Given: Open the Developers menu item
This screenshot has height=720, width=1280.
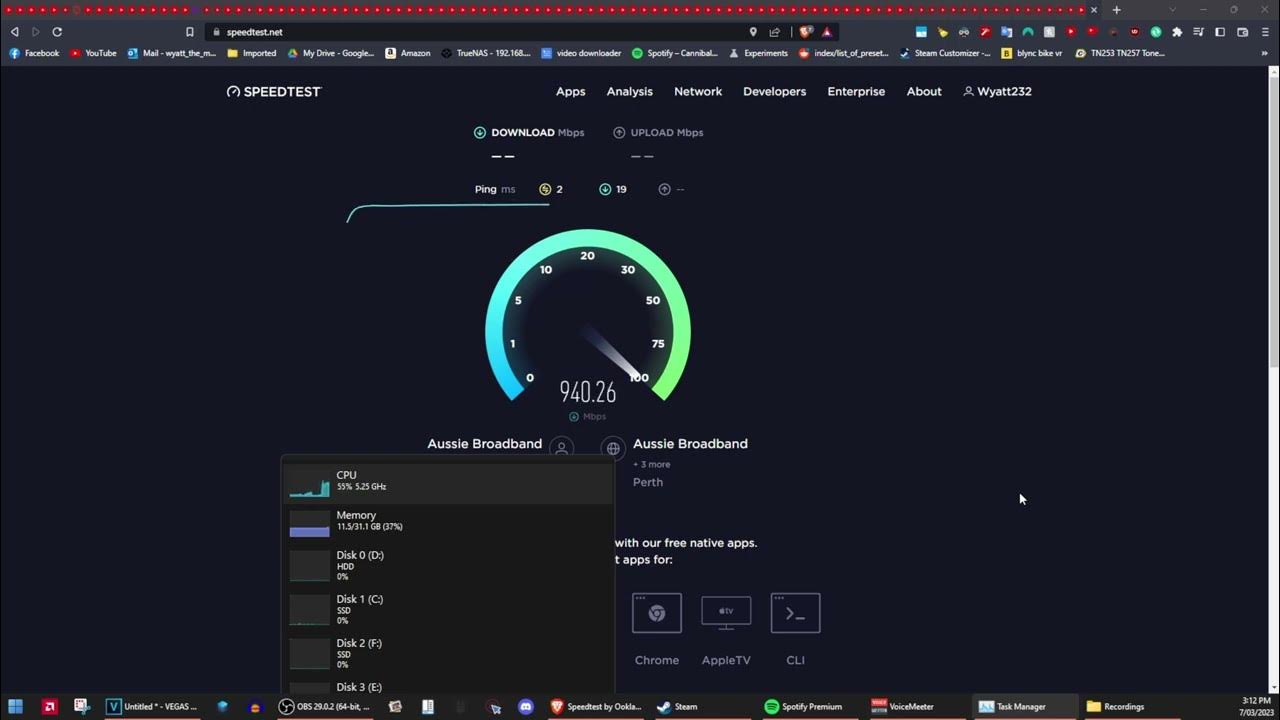Looking at the screenshot, I should coord(774,91).
